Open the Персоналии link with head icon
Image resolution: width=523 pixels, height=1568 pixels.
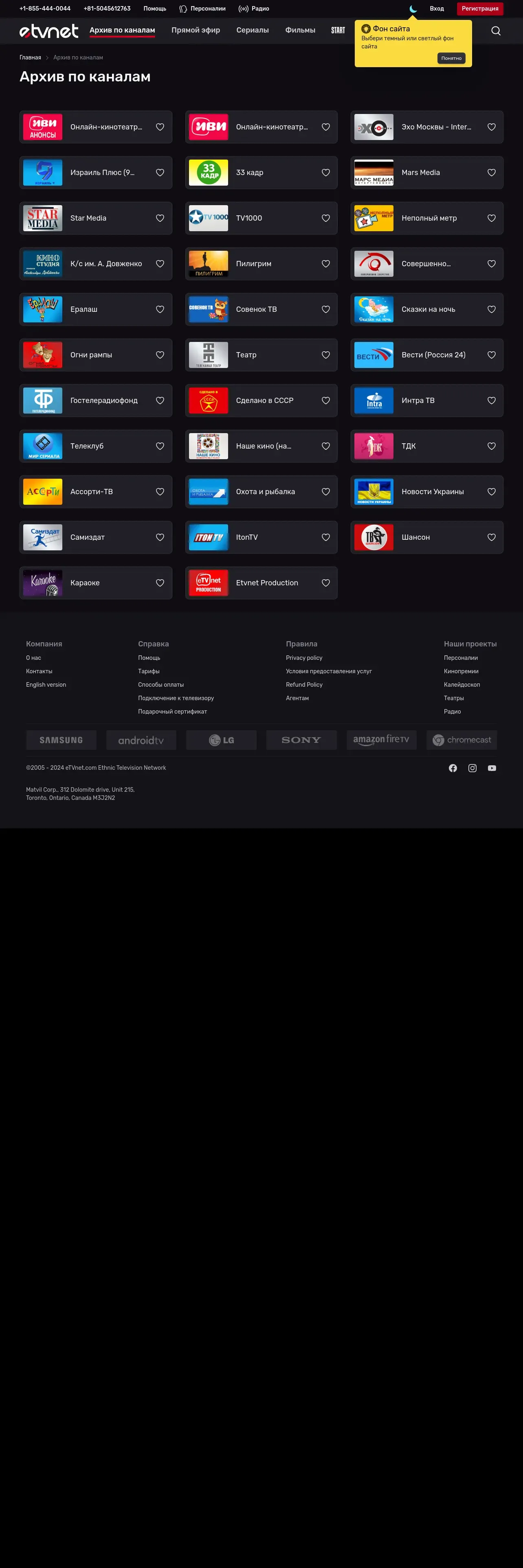point(202,9)
